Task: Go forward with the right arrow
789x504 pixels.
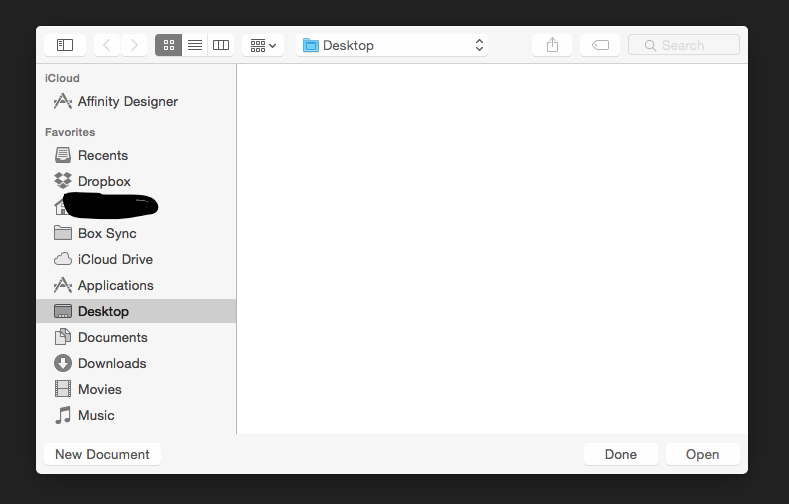Action: point(134,45)
